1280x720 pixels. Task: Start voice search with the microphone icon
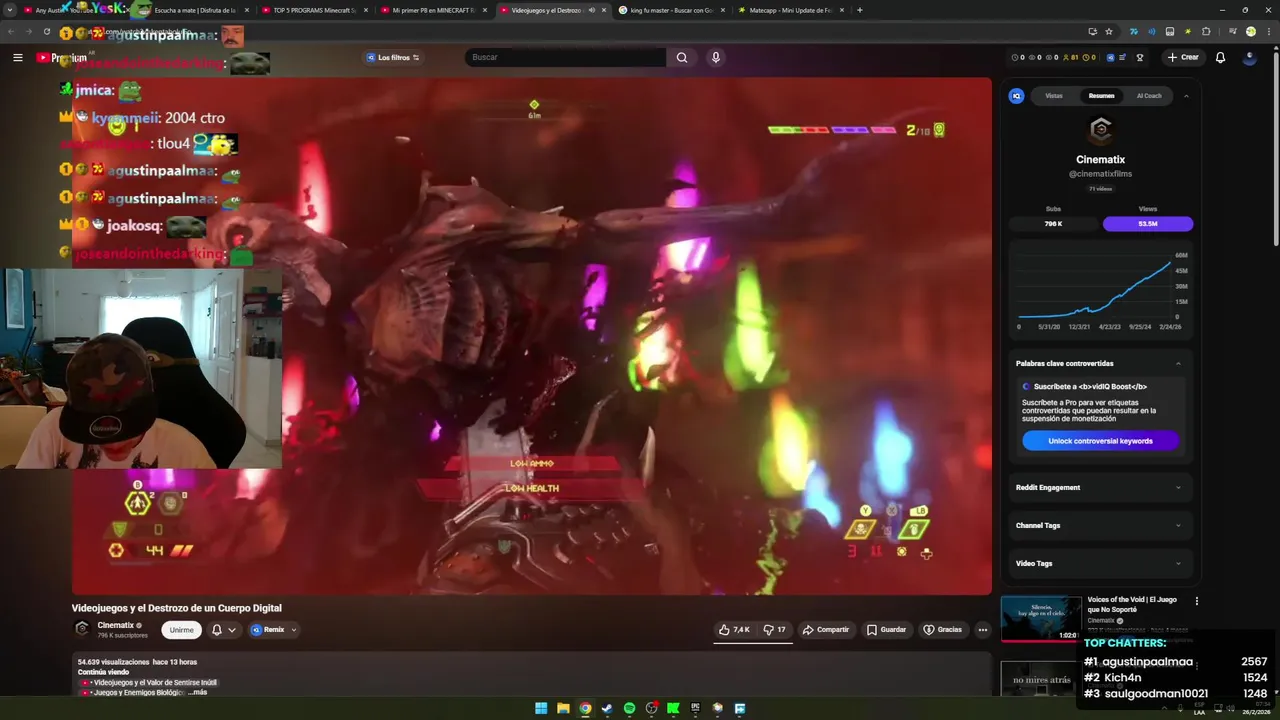point(715,57)
